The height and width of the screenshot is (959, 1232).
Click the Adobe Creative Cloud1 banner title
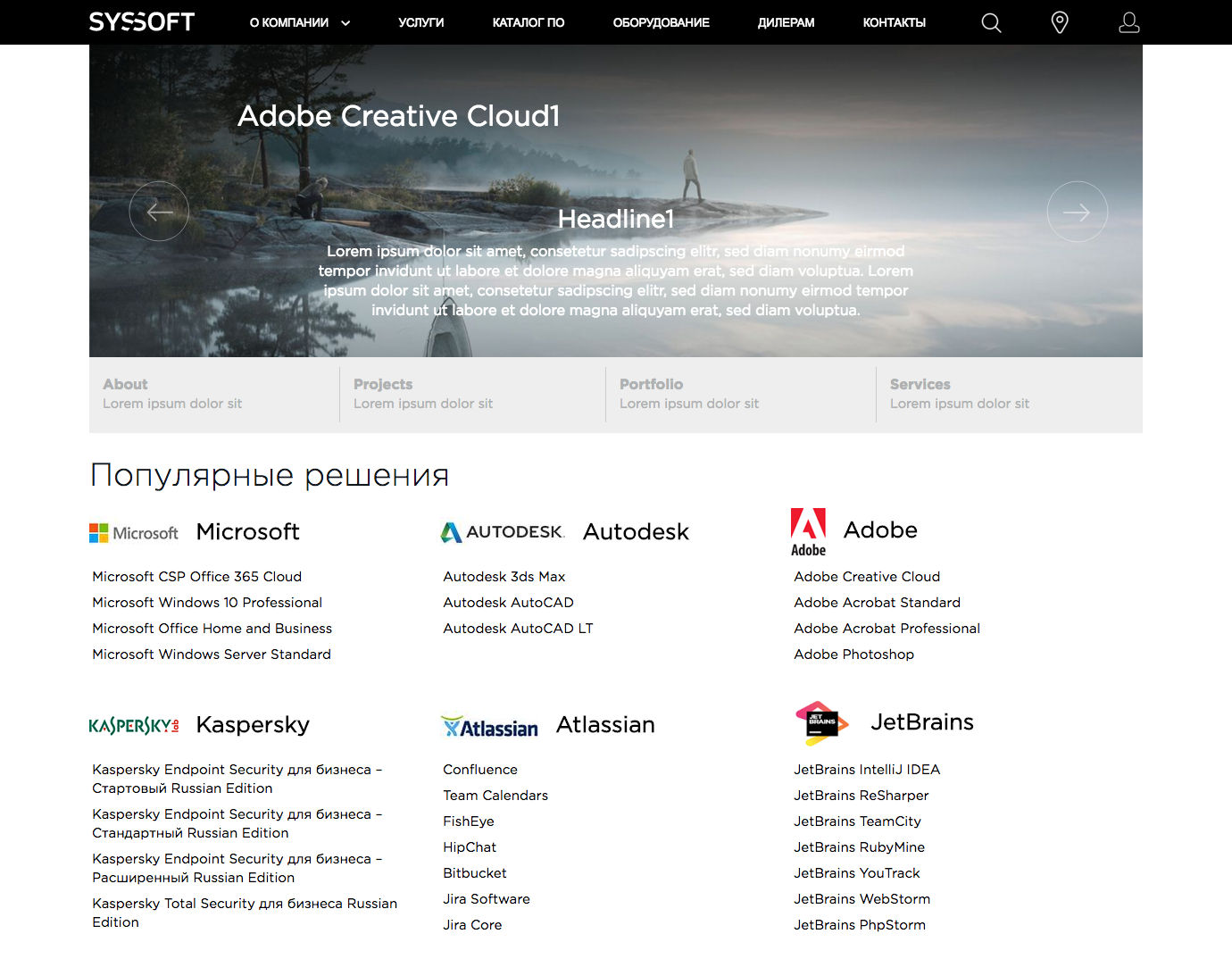398,116
